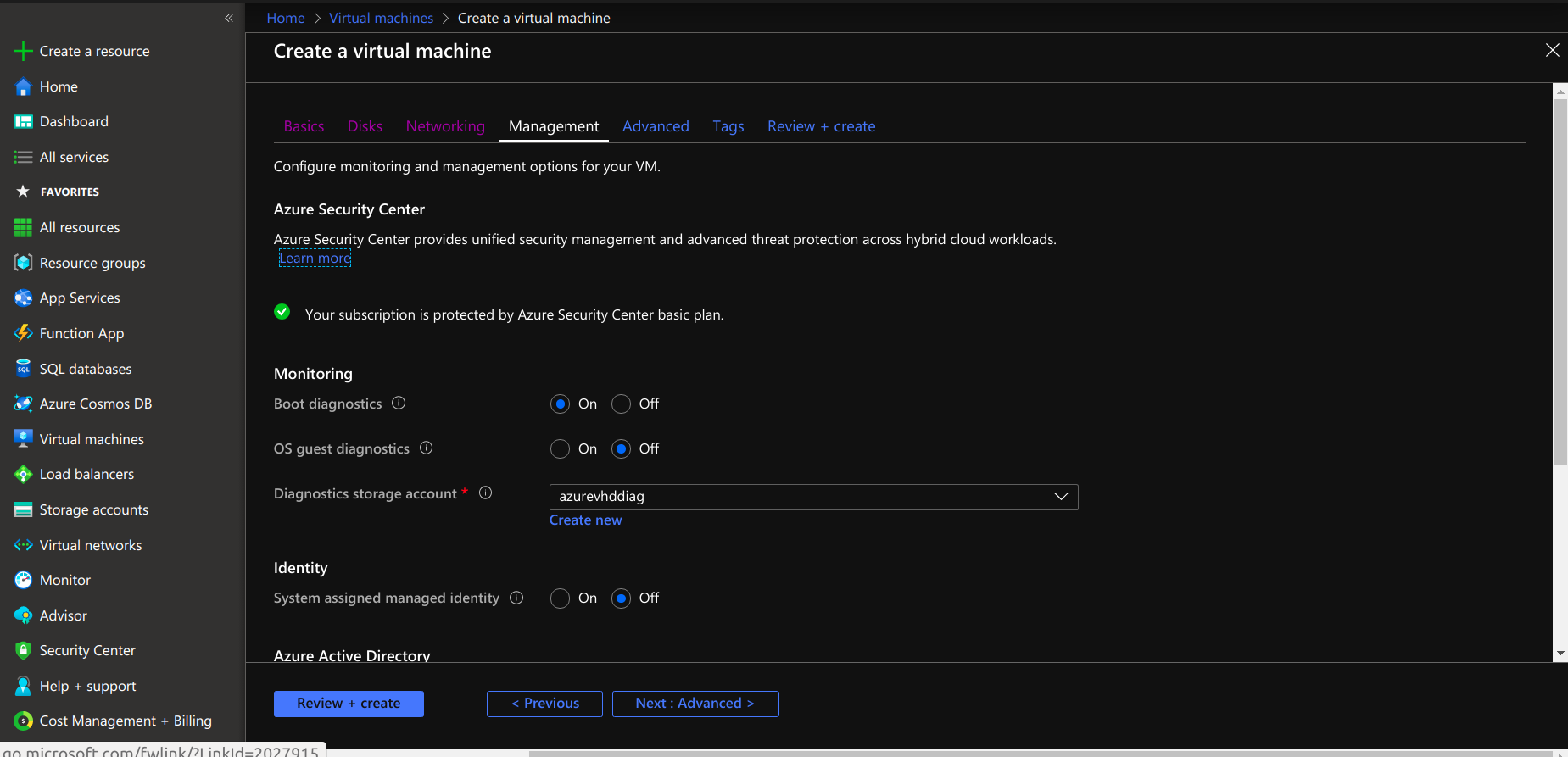
Task: Click info icon beside System assigned managed identity
Action: click(x=516, y=598)
